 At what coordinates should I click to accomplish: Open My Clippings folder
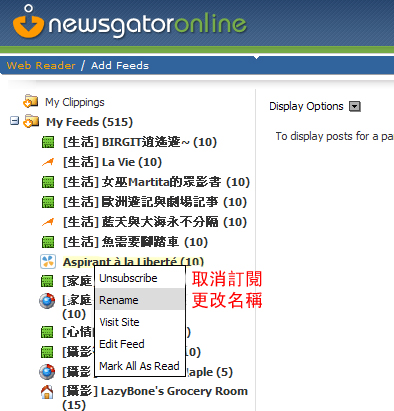click(x=75, y=102)
